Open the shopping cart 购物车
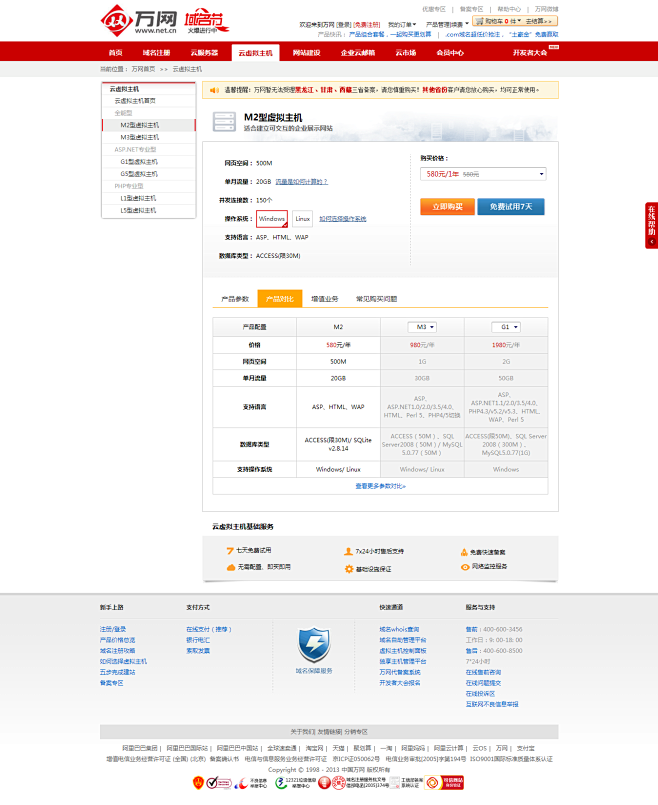658x805 pixels. [496, 20]
